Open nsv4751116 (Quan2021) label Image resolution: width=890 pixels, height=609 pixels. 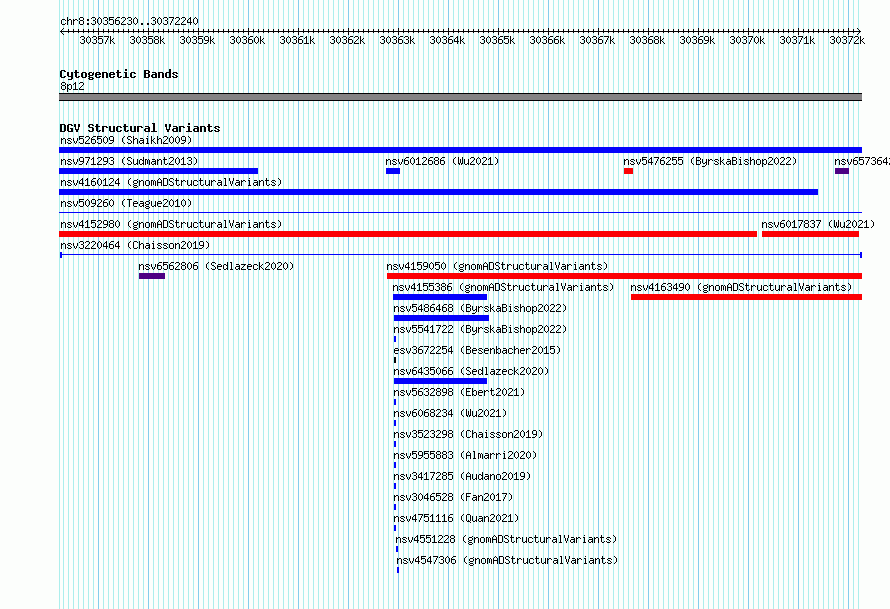[456, 518]
